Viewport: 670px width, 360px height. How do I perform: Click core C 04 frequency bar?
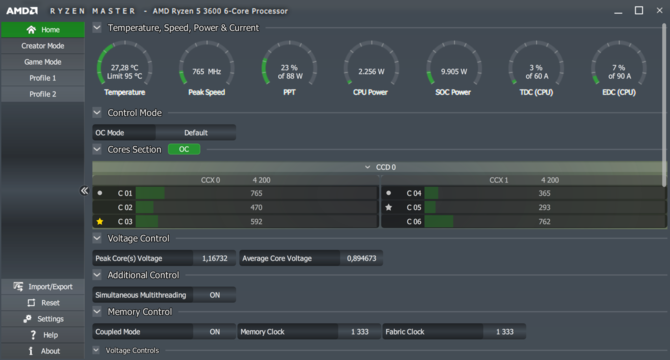545,193
